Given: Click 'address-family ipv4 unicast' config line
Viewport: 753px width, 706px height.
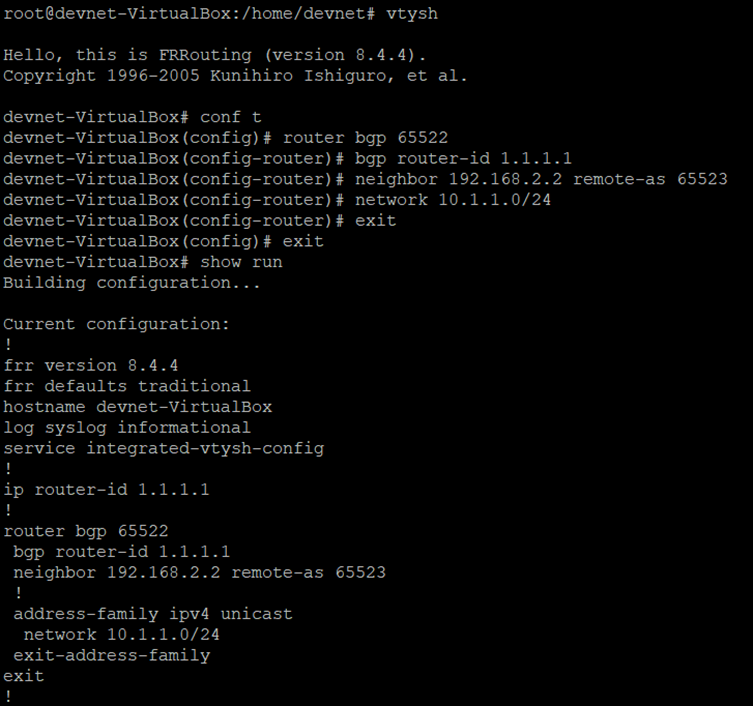Looking at the screenshot, I should click(x=153, y=614).
